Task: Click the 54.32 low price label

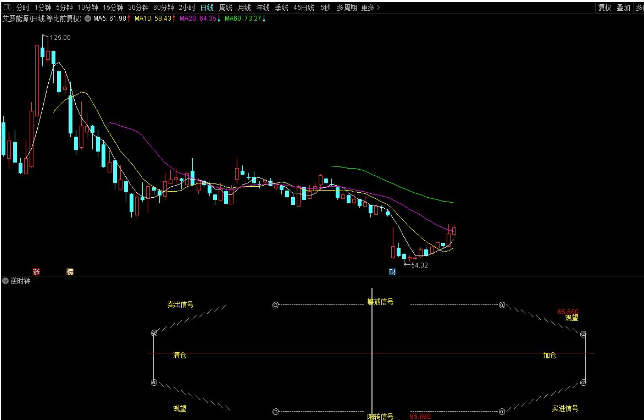Action: pos(419,265)
